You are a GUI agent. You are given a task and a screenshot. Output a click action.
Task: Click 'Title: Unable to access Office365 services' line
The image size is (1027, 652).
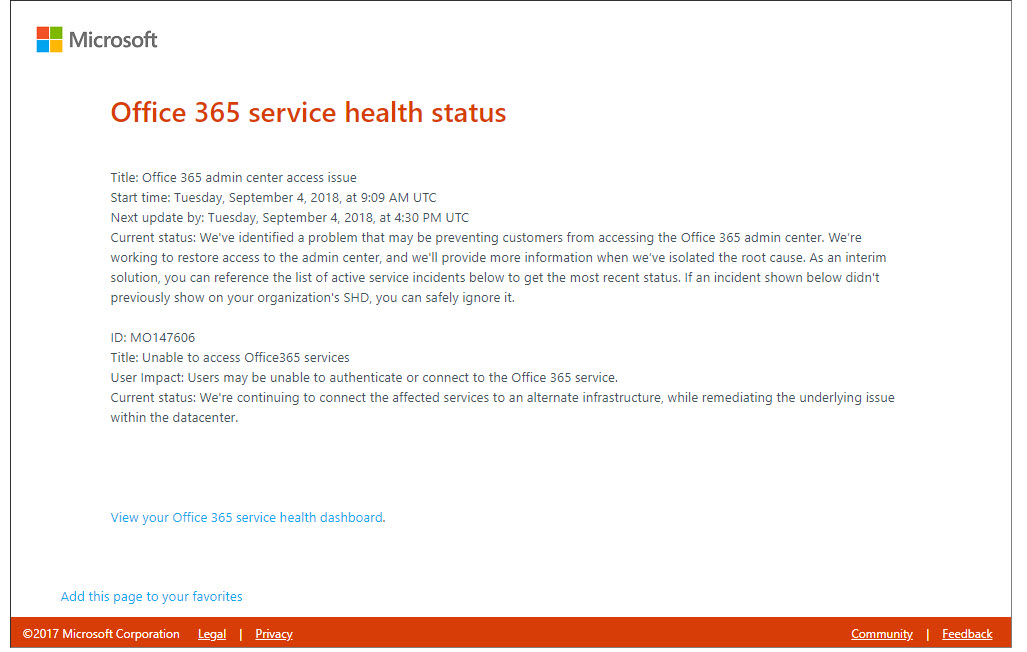pyautogui.click(x=230, y=358)
